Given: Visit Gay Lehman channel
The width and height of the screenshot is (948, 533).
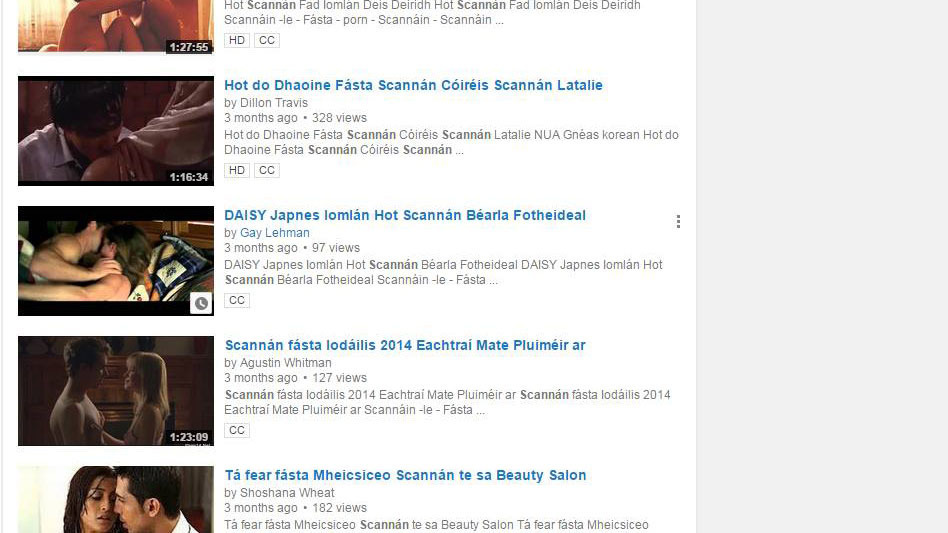Looking at the screenshot, I should coord(274,233).
